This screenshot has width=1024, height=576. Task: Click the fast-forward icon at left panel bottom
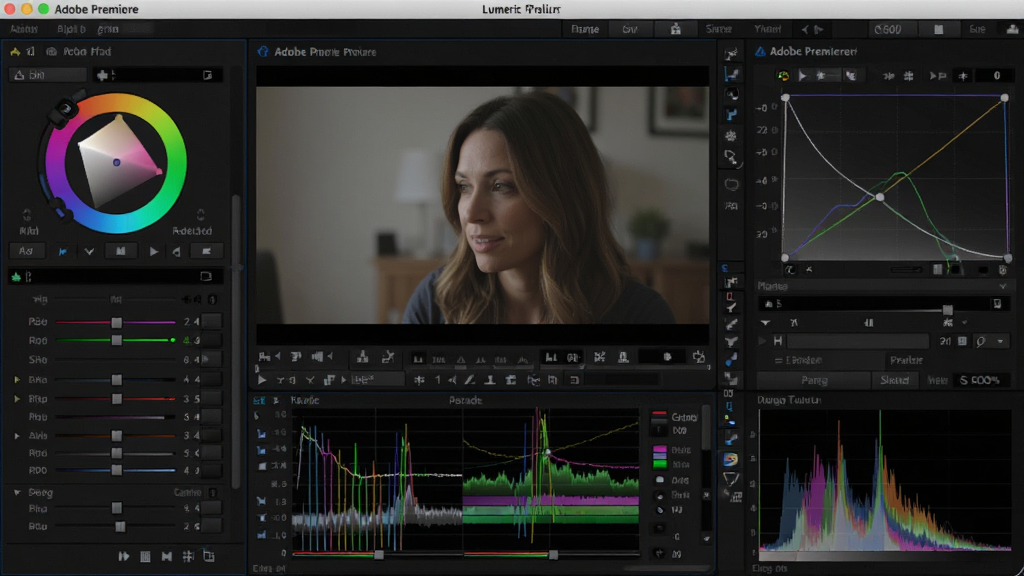point(123,556)
